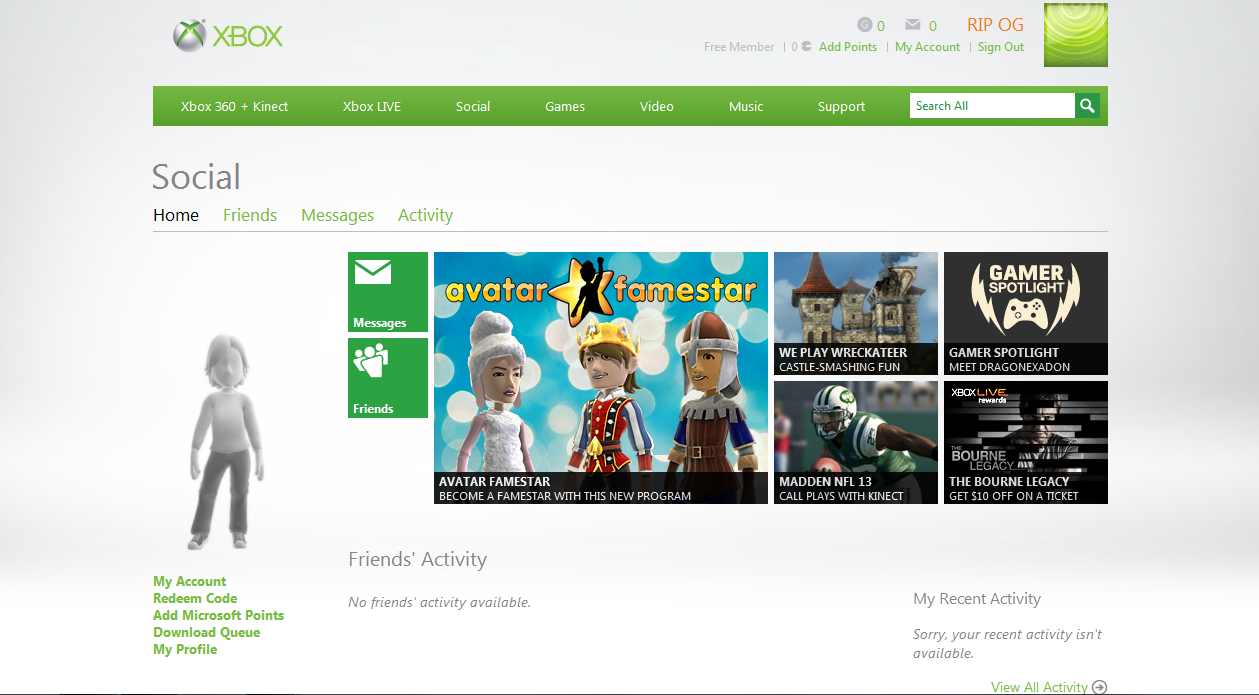Click the RIP OG gamertag
The height and width of the screenshot is (695, 1259).
pos(995,25)
